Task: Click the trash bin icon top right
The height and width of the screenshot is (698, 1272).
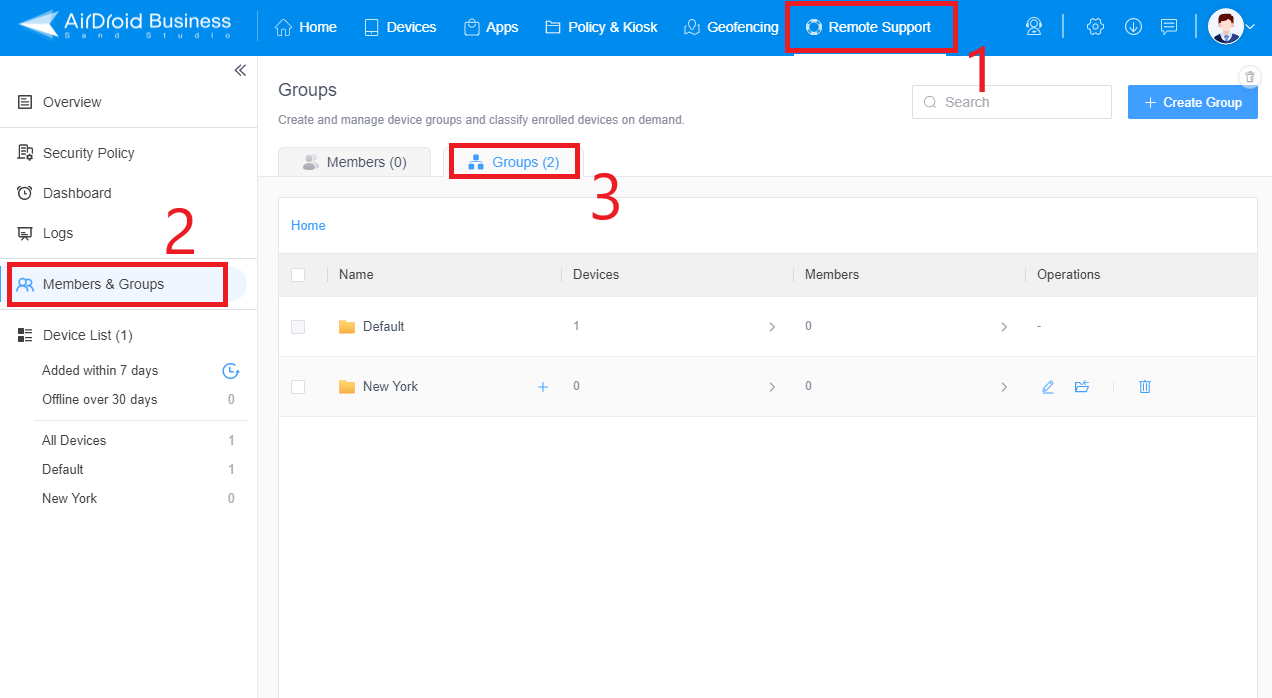Action: (1250, 77)
